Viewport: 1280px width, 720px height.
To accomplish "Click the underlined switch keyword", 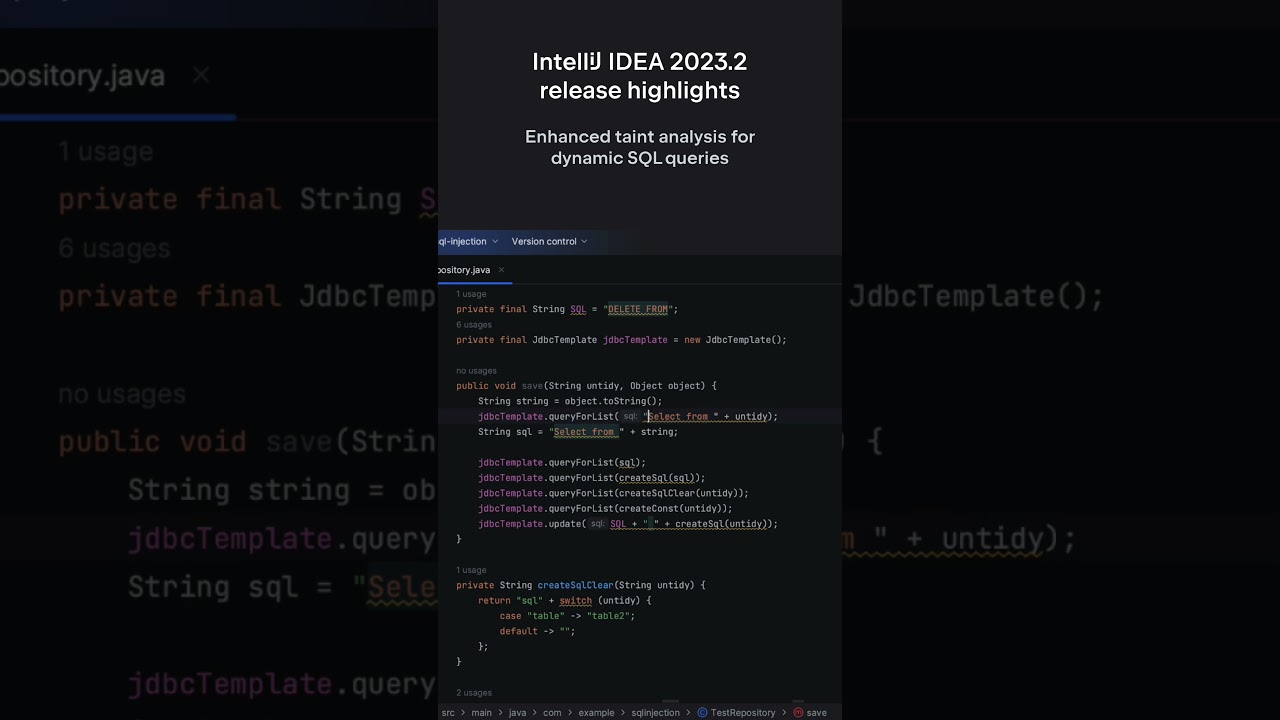I will pos(575,601).
